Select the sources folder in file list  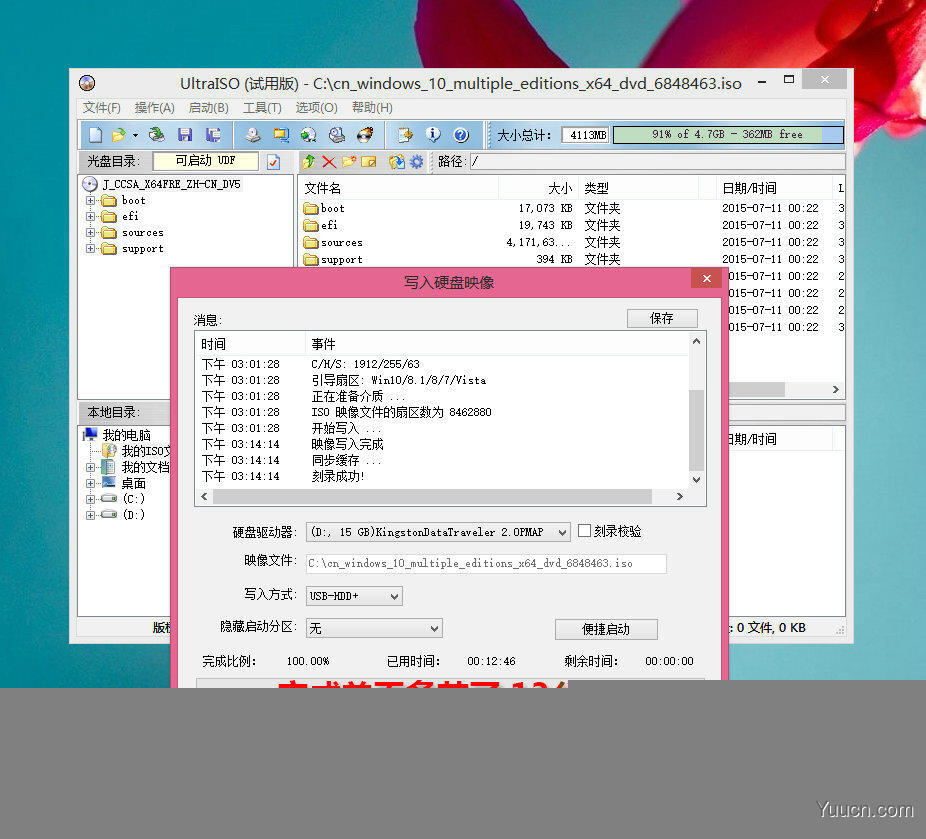click(341, 243)
